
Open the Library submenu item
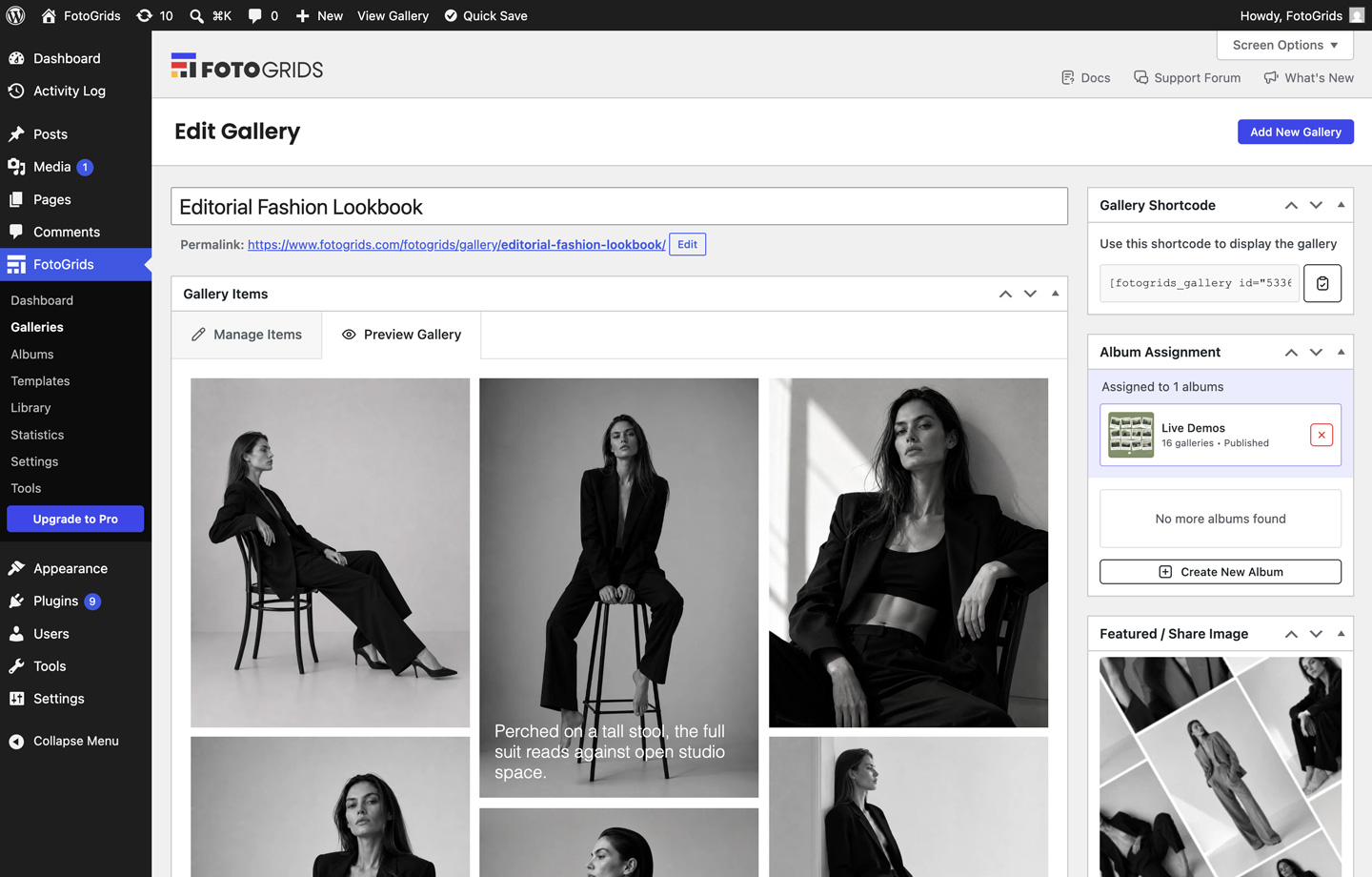point(30,407)
